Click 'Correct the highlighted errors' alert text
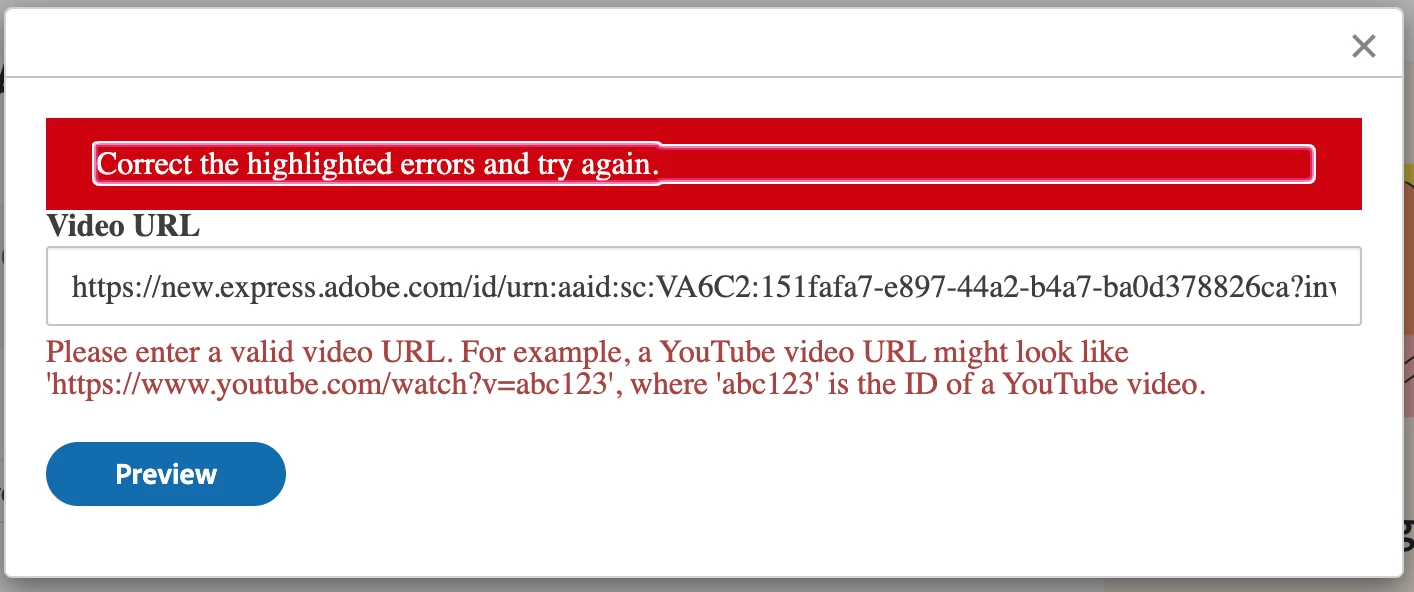The width and height of the screenshot is (1414, 592). [x=378, y=164]
